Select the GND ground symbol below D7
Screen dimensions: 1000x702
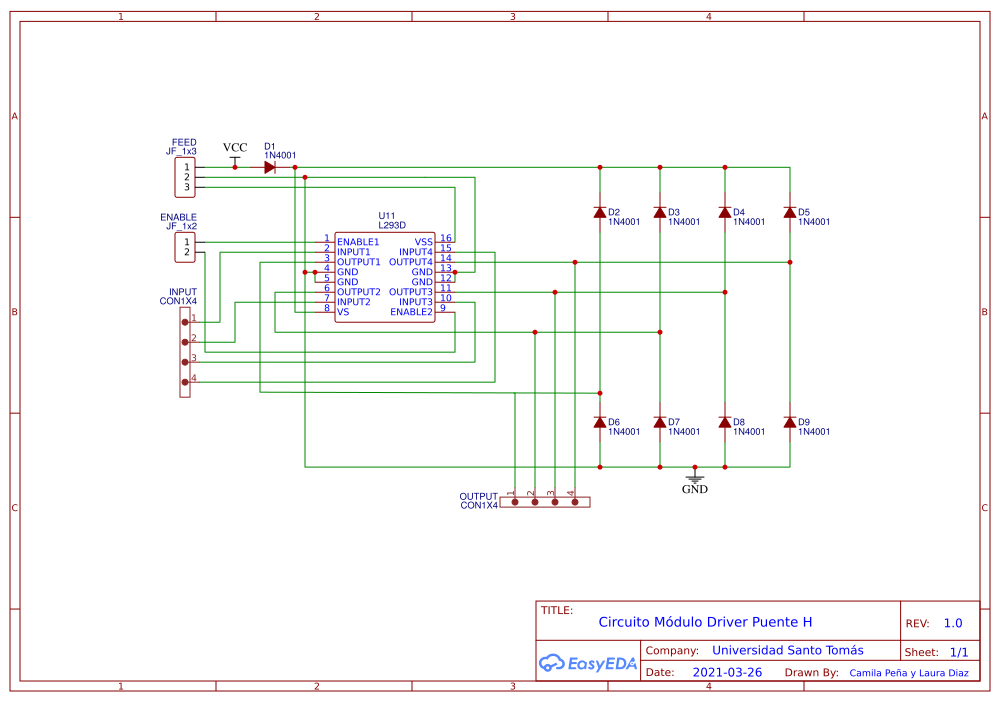coord(694,480)
